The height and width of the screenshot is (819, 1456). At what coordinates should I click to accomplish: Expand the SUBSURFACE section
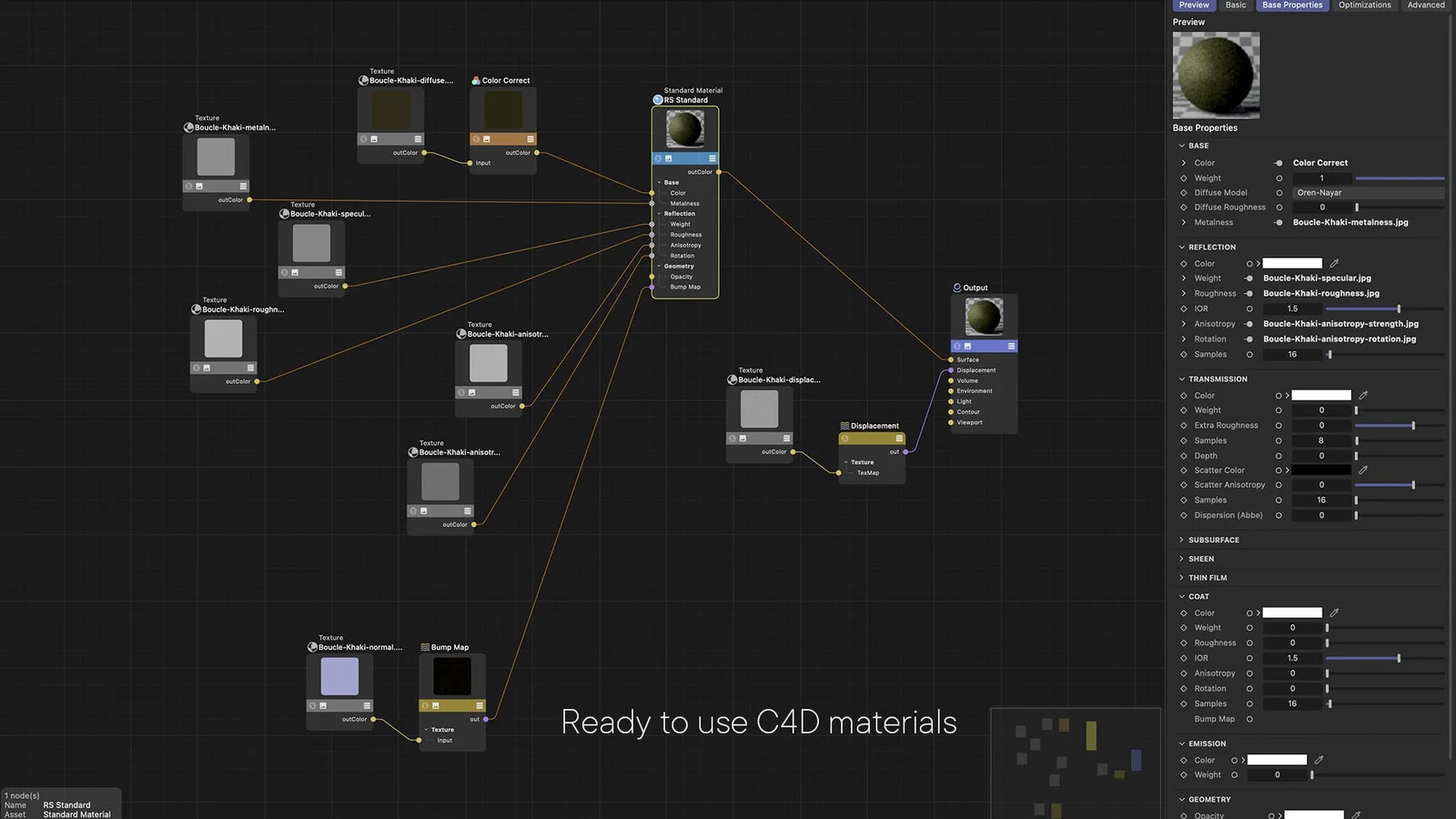coord(1183,540)
